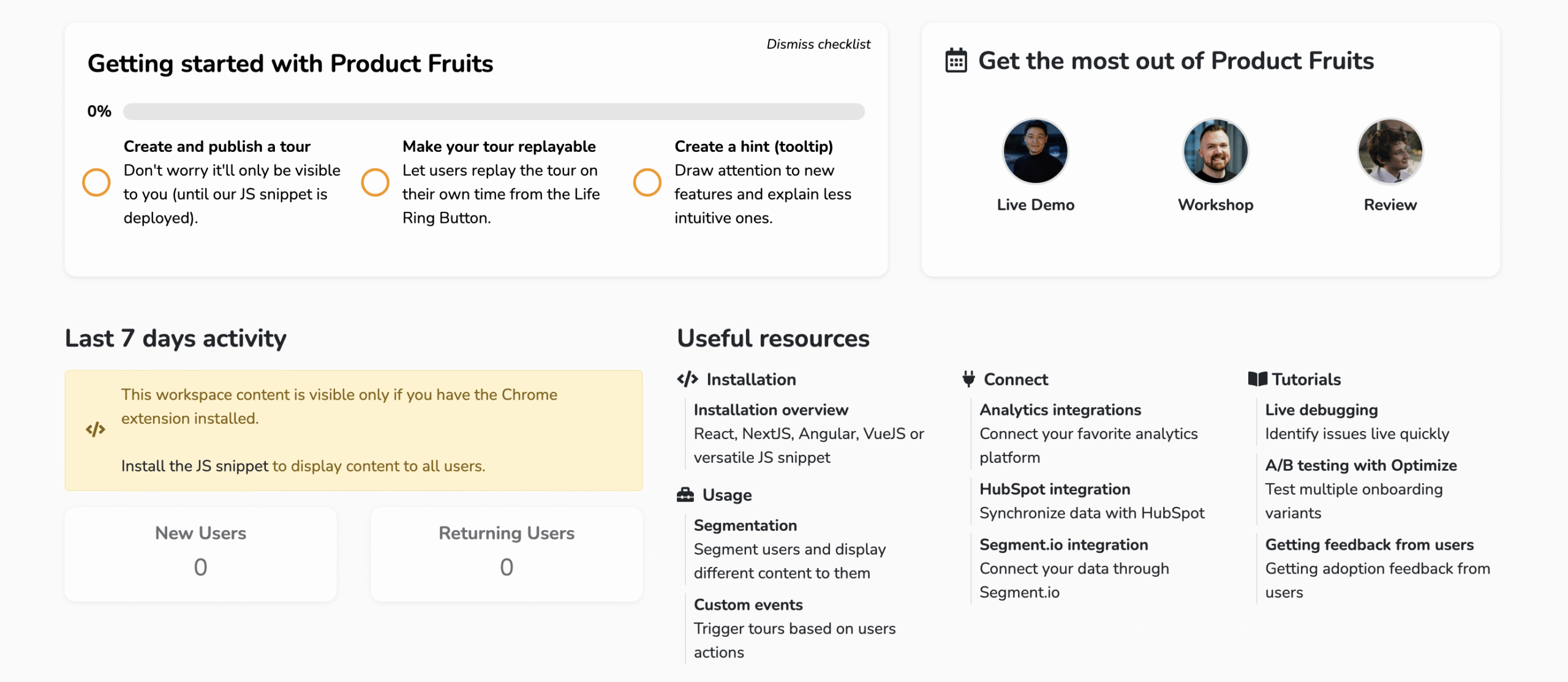Open the 'Install the JS snippet' link

195,466
